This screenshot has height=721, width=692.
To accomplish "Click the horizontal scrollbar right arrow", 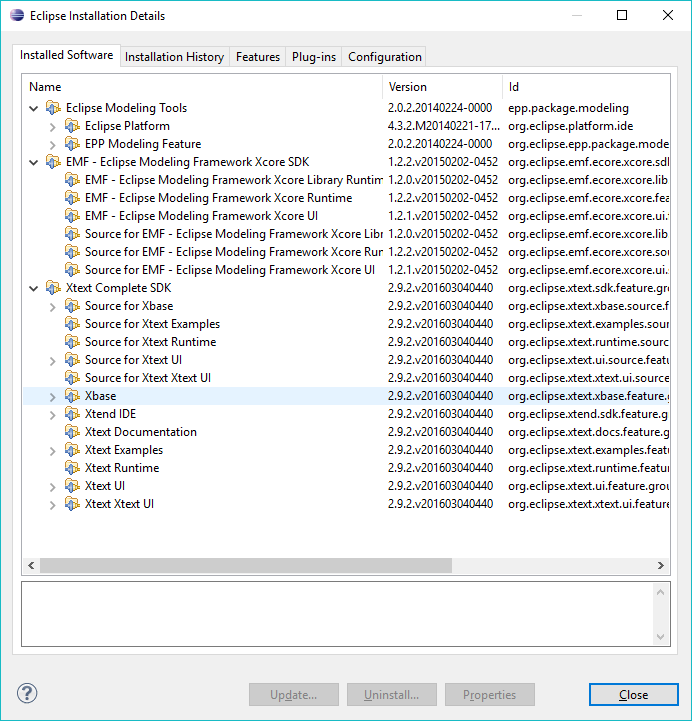I will pos(661,565).
